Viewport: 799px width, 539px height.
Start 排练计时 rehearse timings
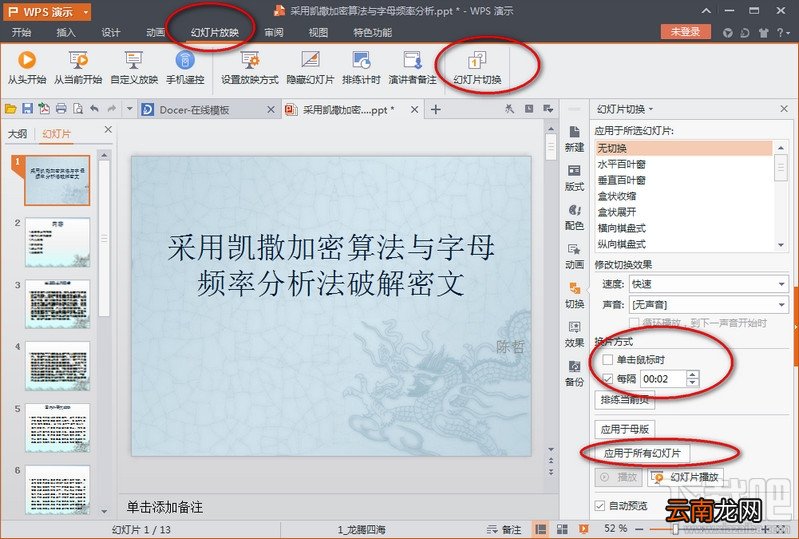pyautogui.click(x=361, y=67)
